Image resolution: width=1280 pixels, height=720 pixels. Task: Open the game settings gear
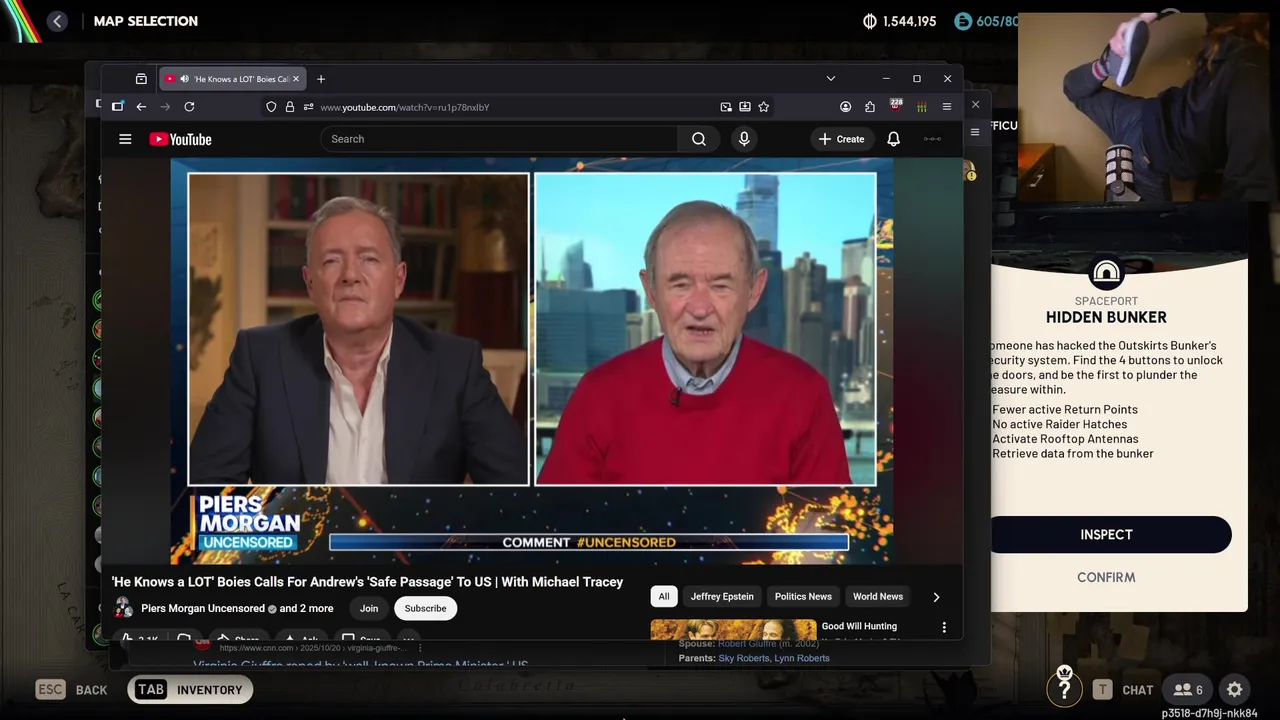[1235, 690]
